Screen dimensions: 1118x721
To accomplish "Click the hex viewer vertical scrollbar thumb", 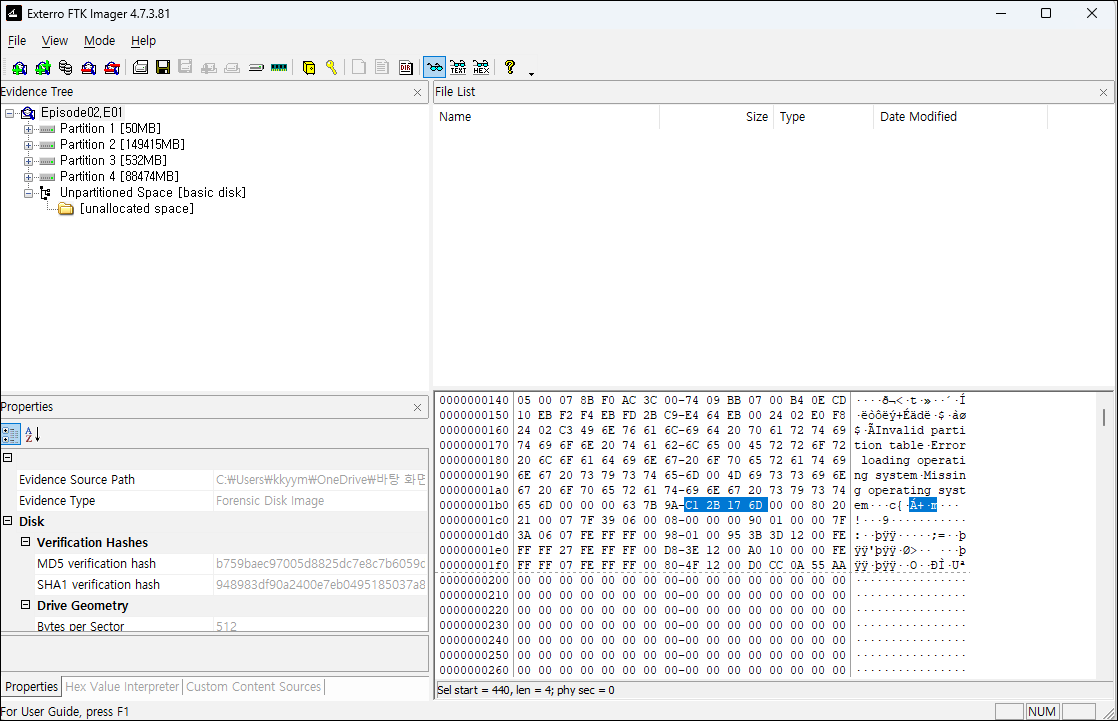I will tap(1104, 417).
